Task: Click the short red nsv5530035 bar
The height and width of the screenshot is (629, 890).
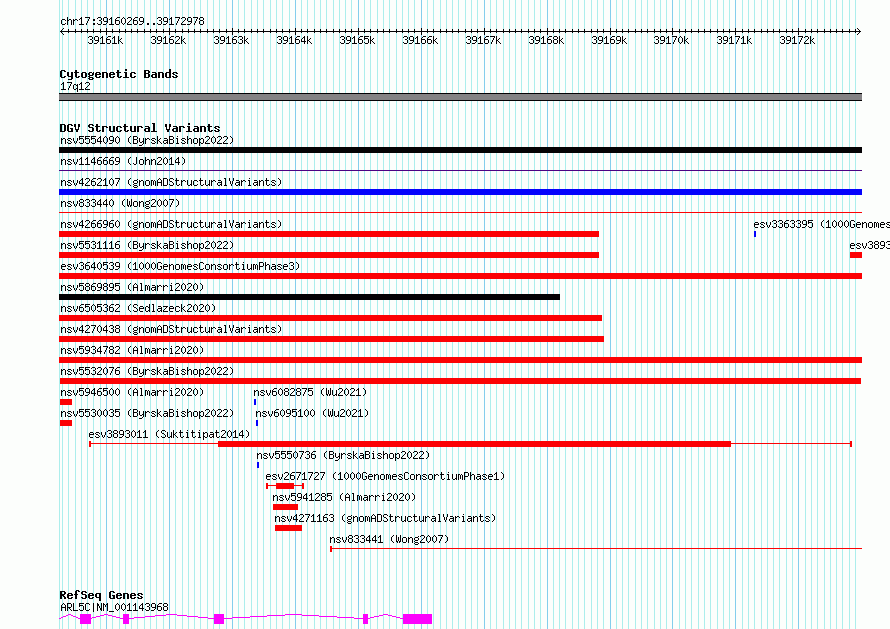Action: tap(66, 423)
